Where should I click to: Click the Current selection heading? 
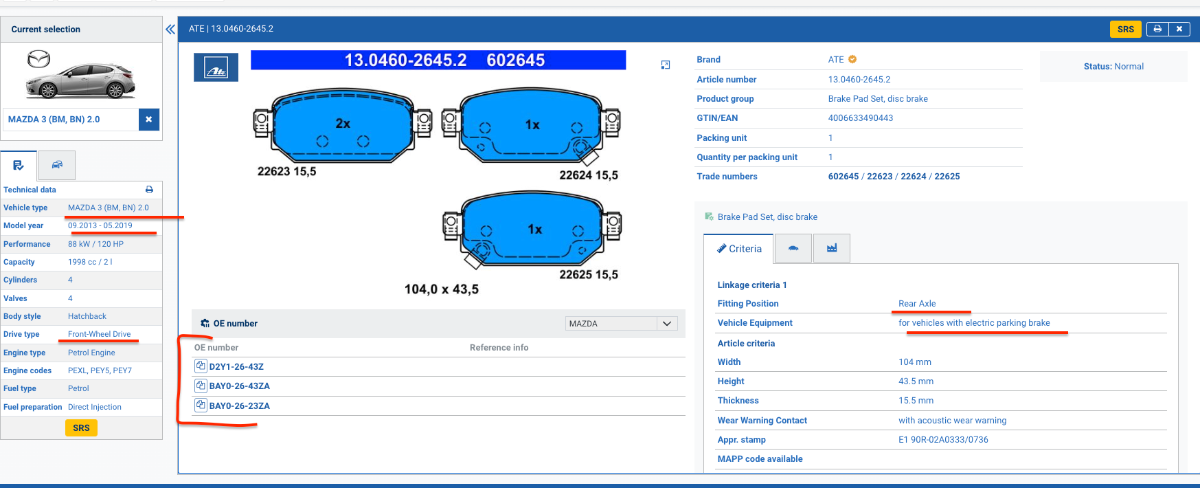coord(46,30)
